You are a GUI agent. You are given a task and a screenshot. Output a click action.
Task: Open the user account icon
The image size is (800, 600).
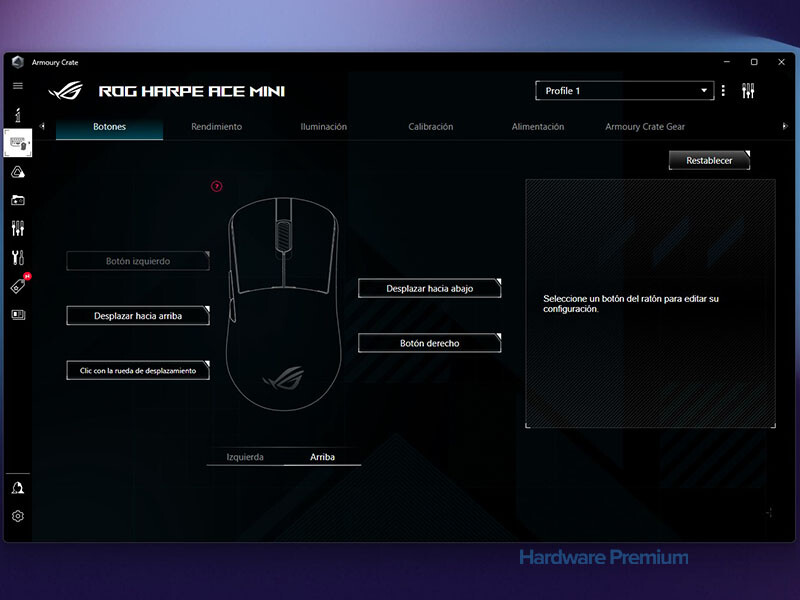pyautogui.click(x=18, y=488)
